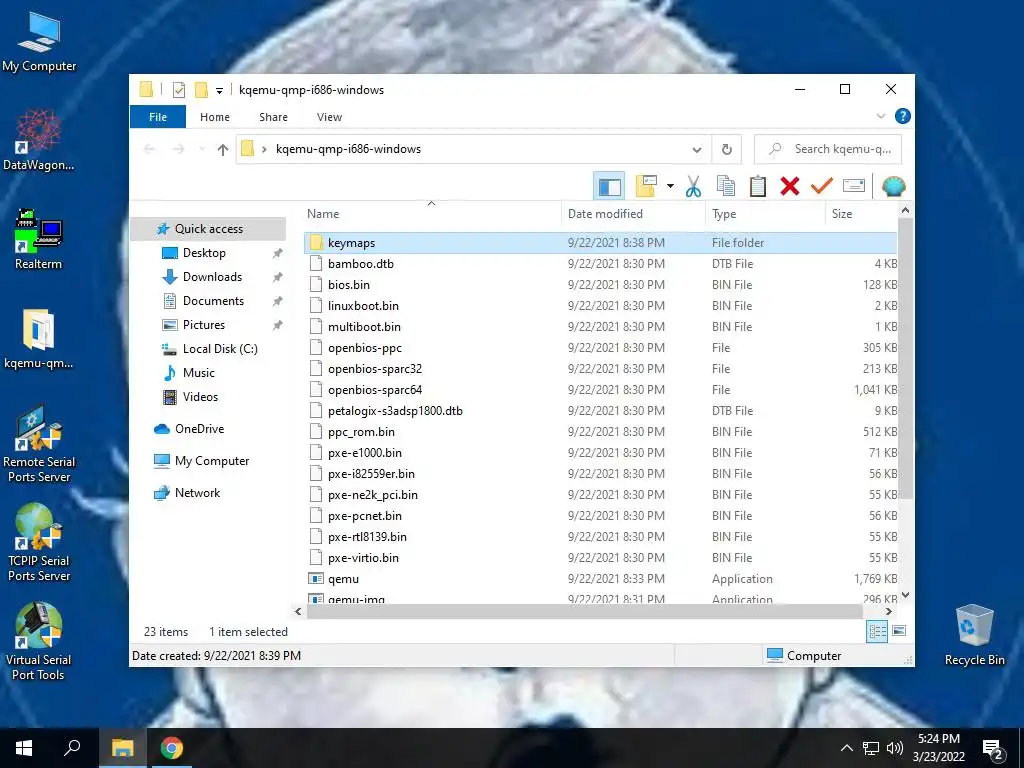The width and height of the screenshot is (1024, 768).
Task: Open Downloads in navigation pane
Action: tap(212, 277)
